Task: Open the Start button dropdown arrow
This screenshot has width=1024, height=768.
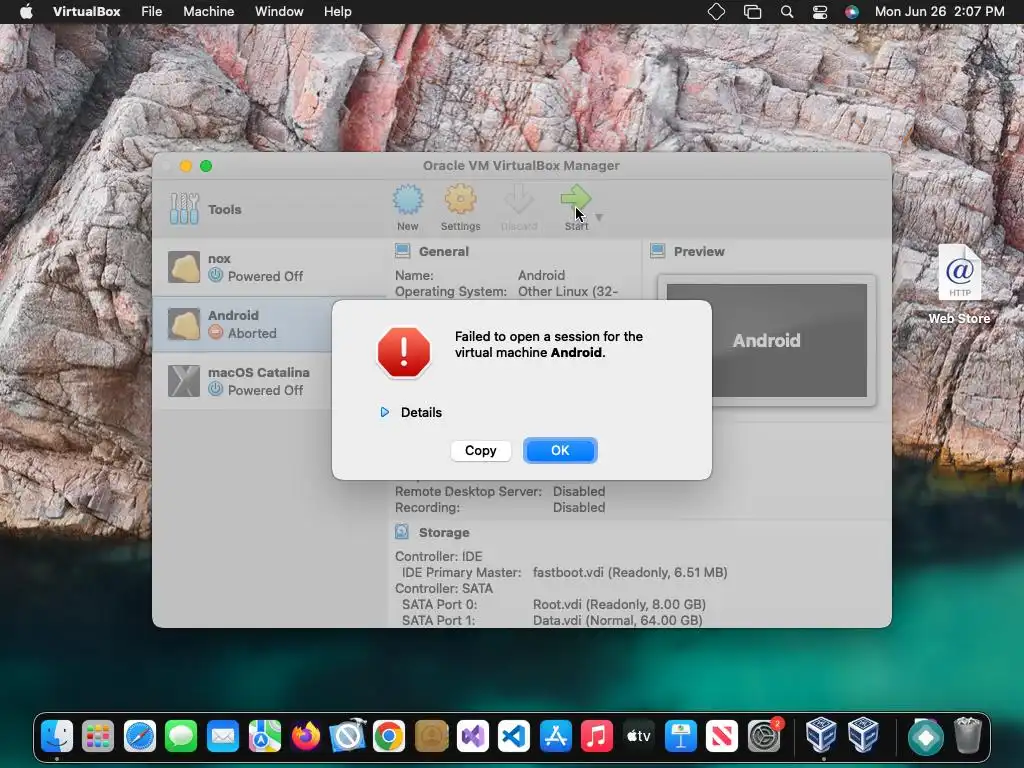Action: pos(599,217)
